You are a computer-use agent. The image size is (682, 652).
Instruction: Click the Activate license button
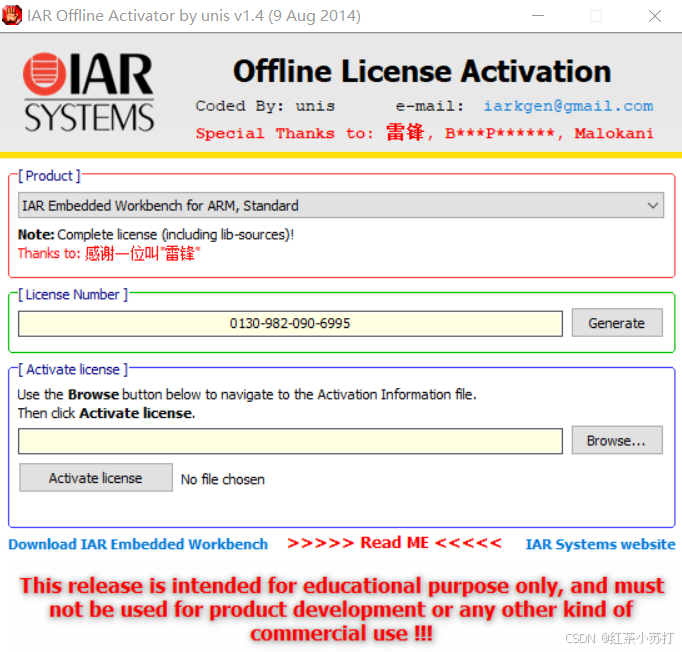96,478
